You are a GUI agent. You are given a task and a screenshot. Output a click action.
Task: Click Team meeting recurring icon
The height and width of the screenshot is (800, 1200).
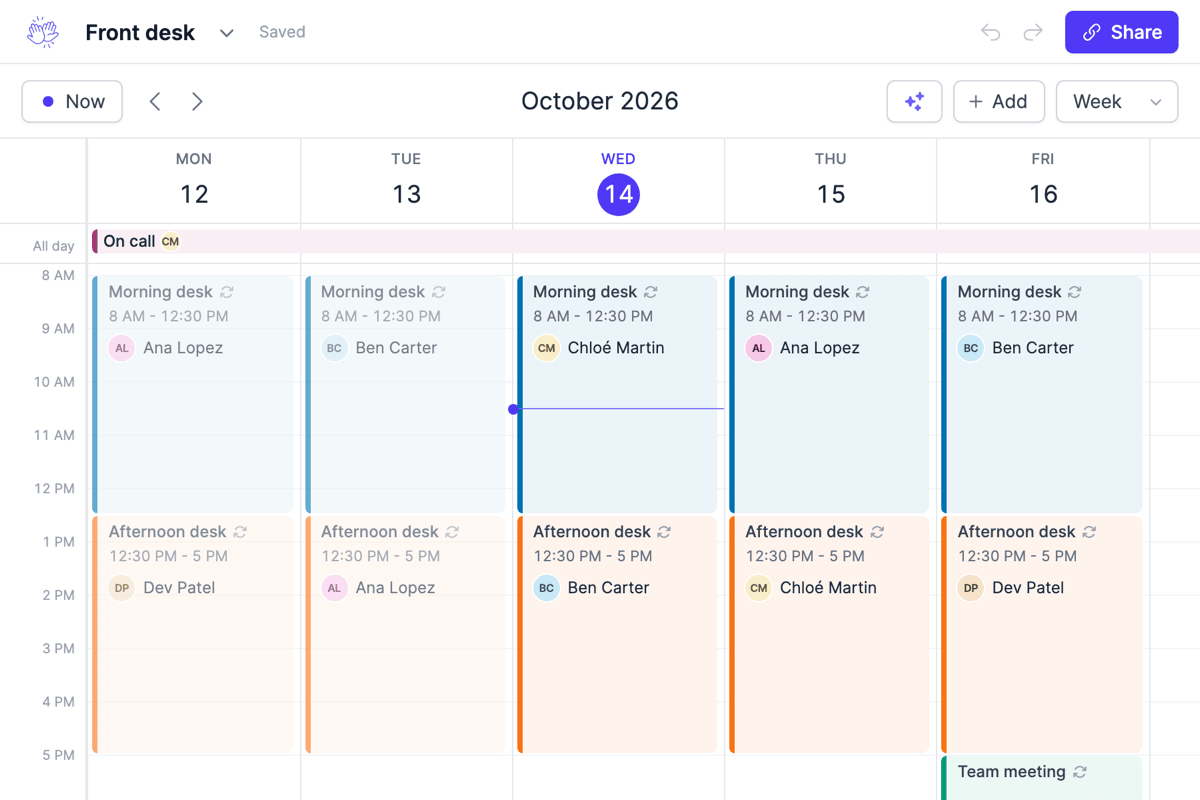click(x=1080, y=772)
